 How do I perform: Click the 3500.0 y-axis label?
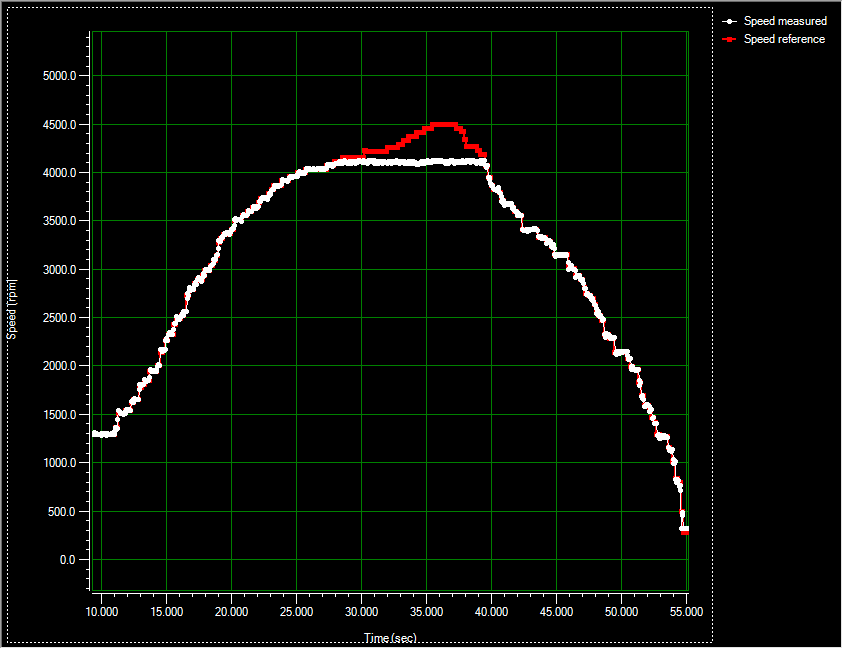point(59,221)
